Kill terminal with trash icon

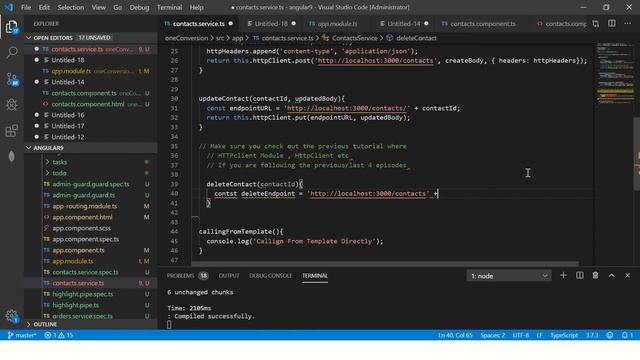(596, 276)
